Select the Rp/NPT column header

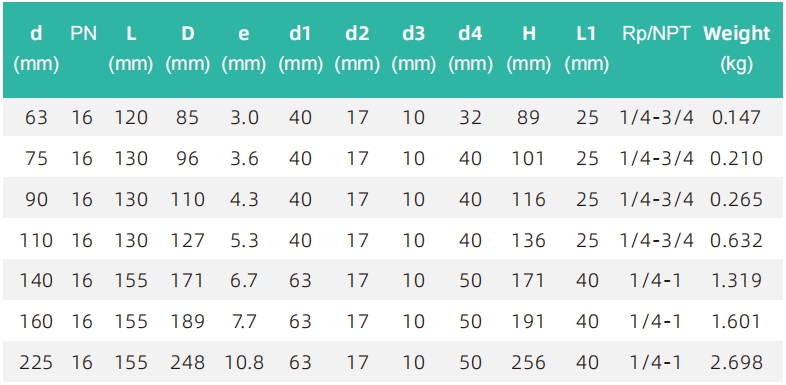(656, 34)
